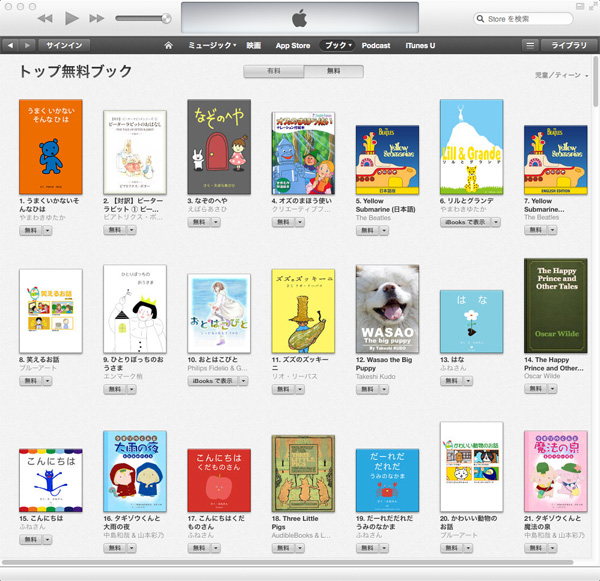Image resolution: width=600 pixels, height=581 pixels.
Task: Click the magnifier icon in search box
Action: [480, 18]
